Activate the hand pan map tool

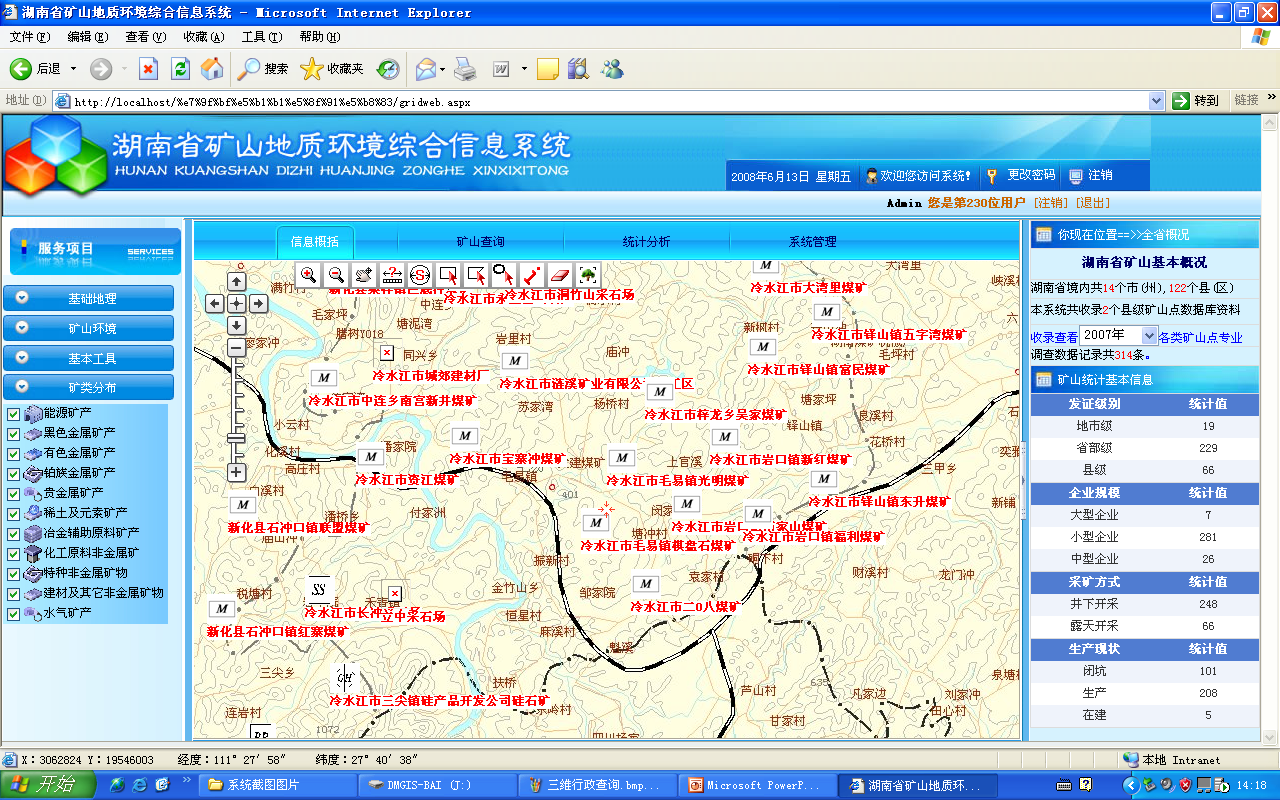(x=364, y=274)
